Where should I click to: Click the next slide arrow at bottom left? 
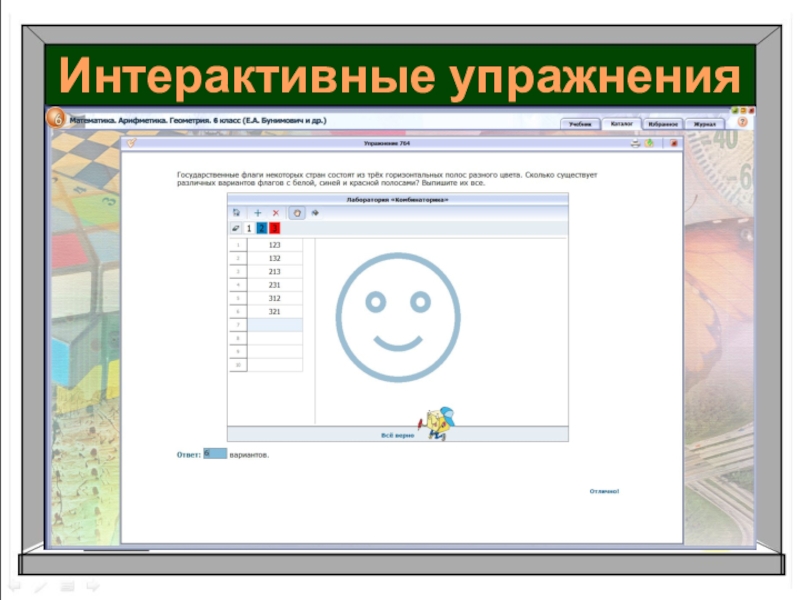(x=93, y=586)
